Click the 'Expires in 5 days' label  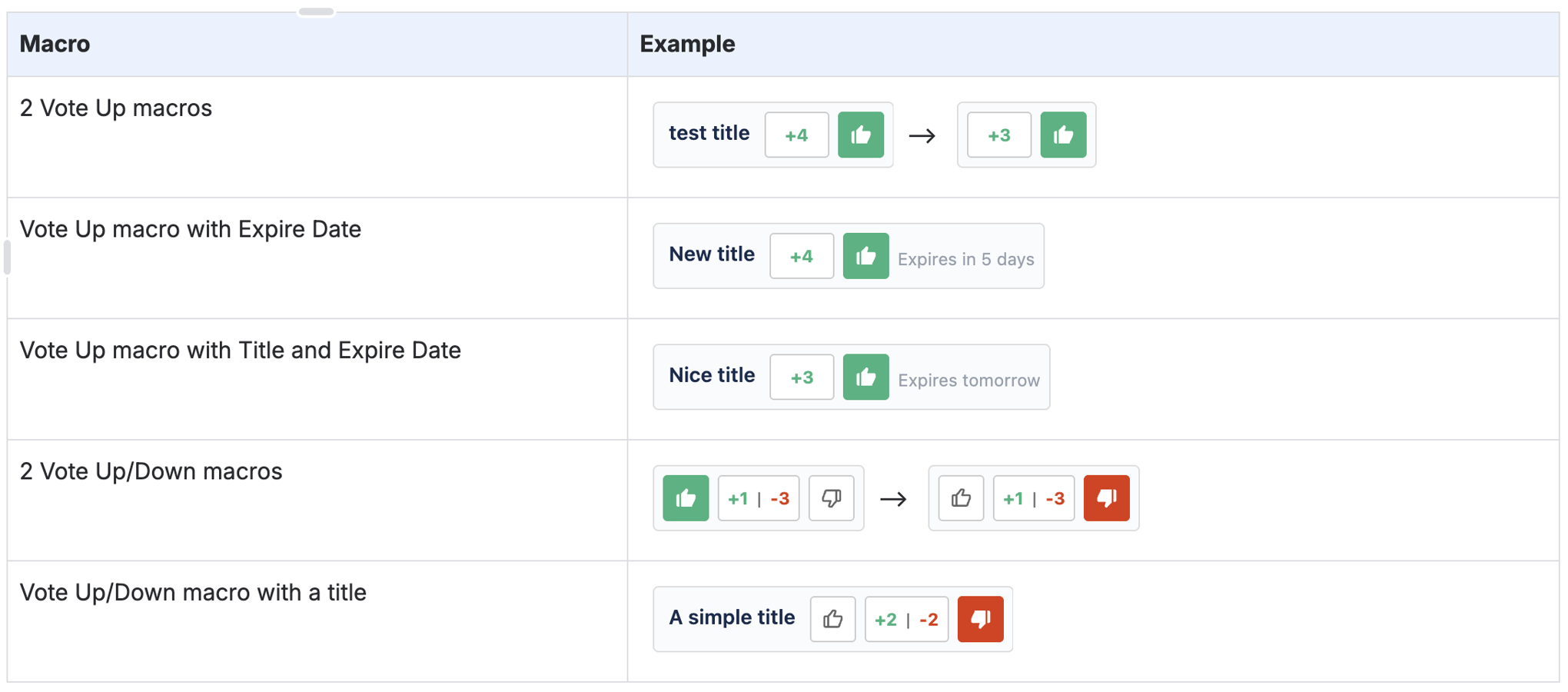965,259
